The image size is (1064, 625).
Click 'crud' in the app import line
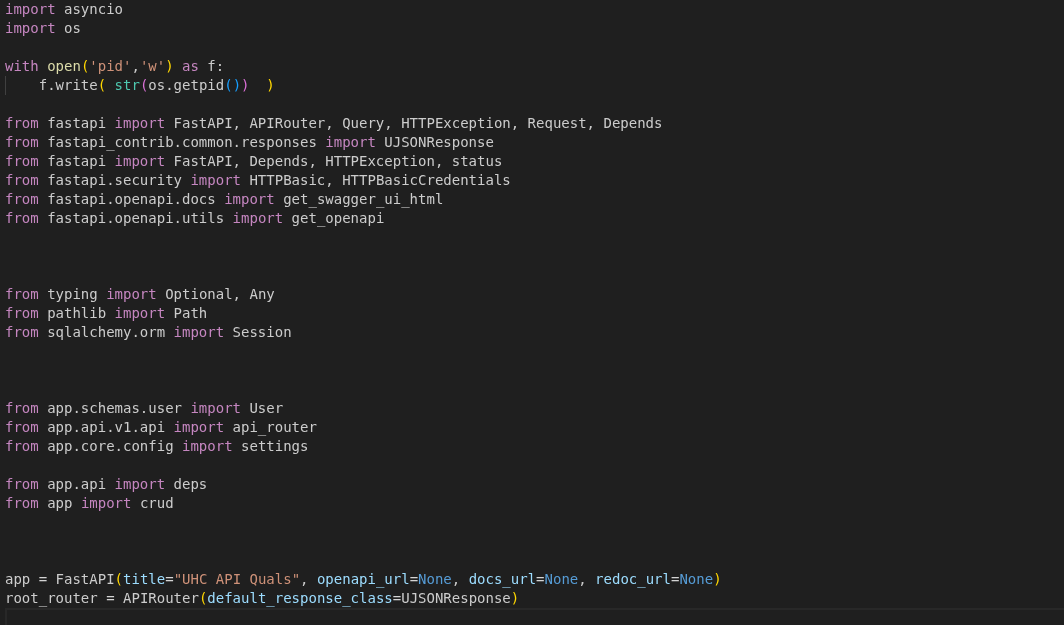[157, 504]
